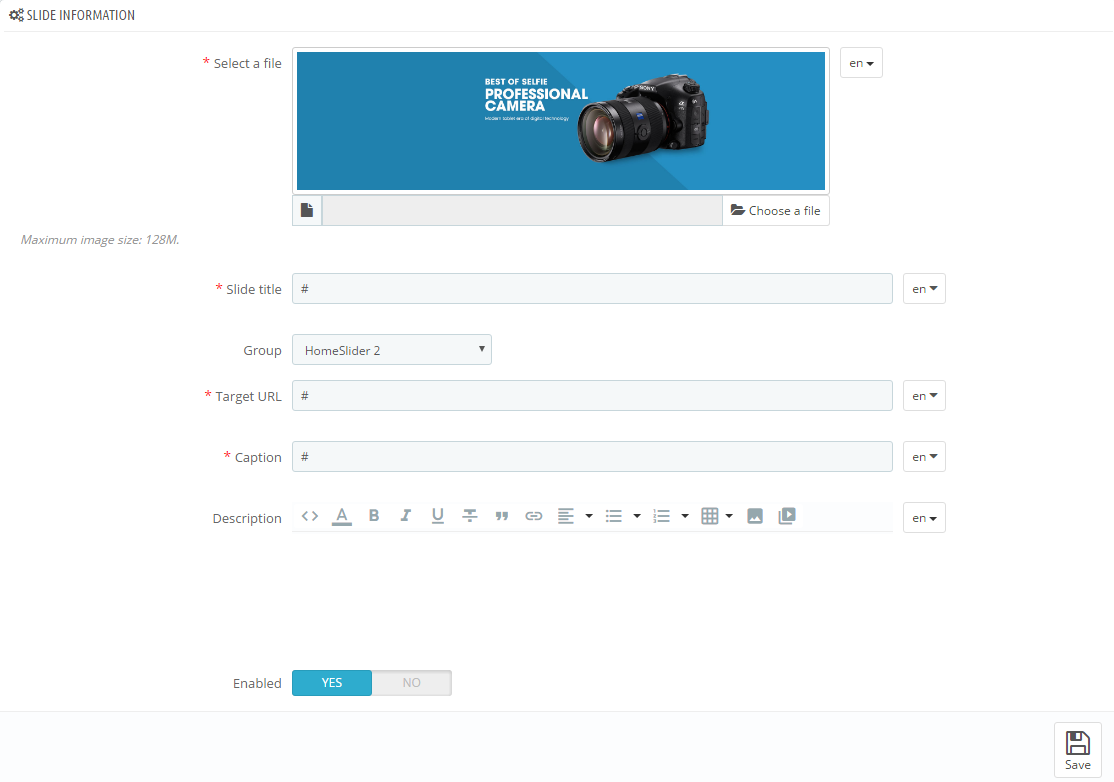Click the 'Select a file' label

tap(247, 63)
